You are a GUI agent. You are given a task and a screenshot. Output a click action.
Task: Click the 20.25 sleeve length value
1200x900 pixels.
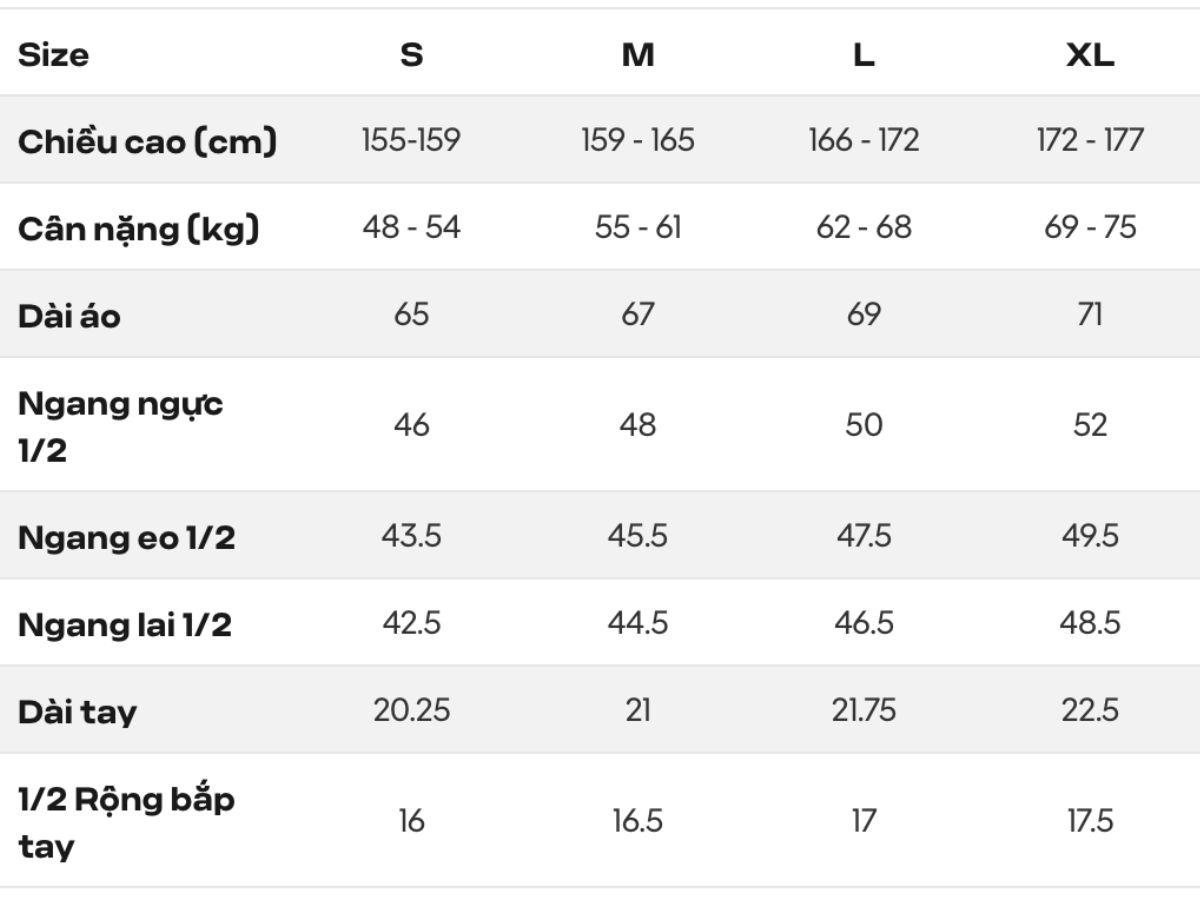point(411,710)
